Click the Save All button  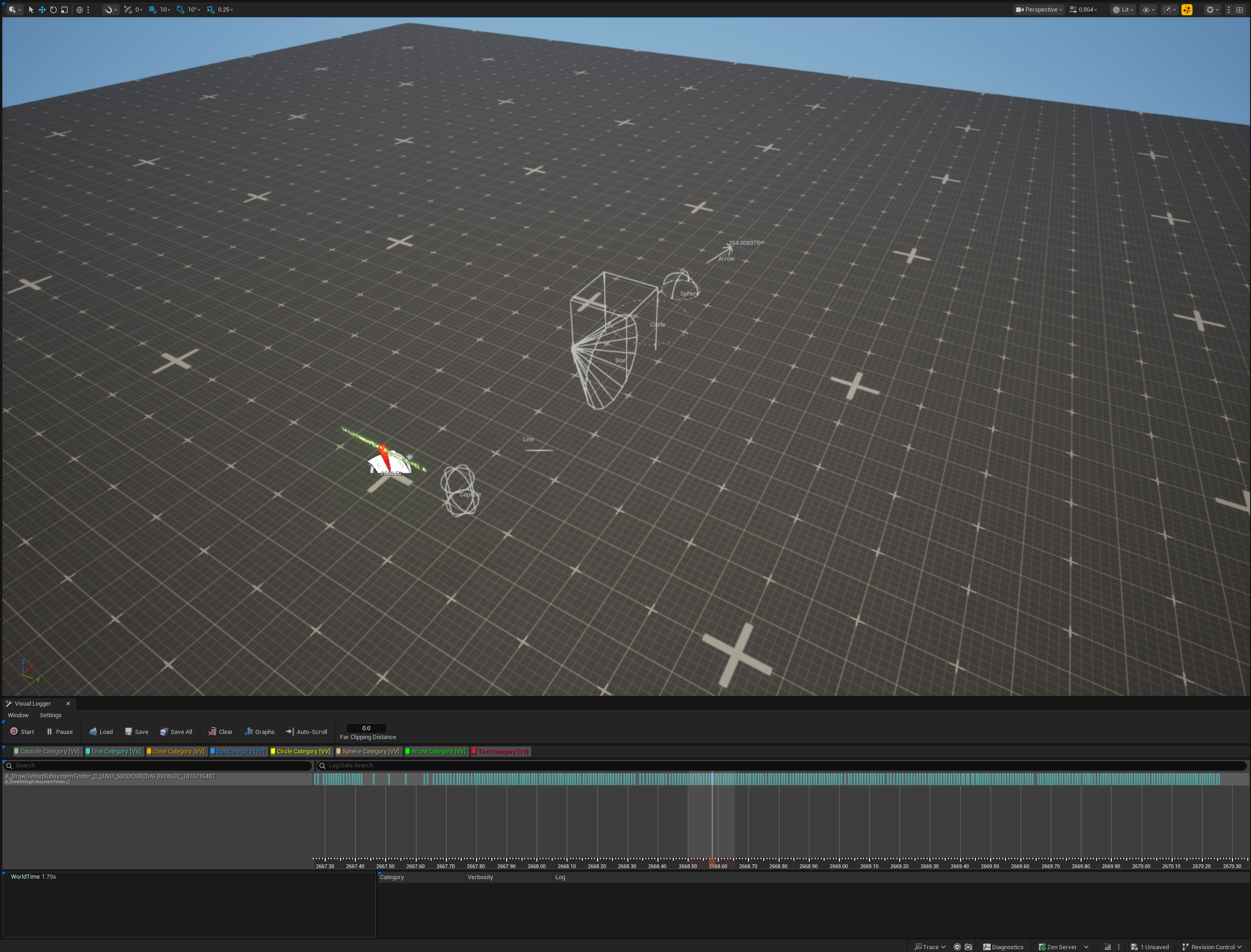coord(176,732)
